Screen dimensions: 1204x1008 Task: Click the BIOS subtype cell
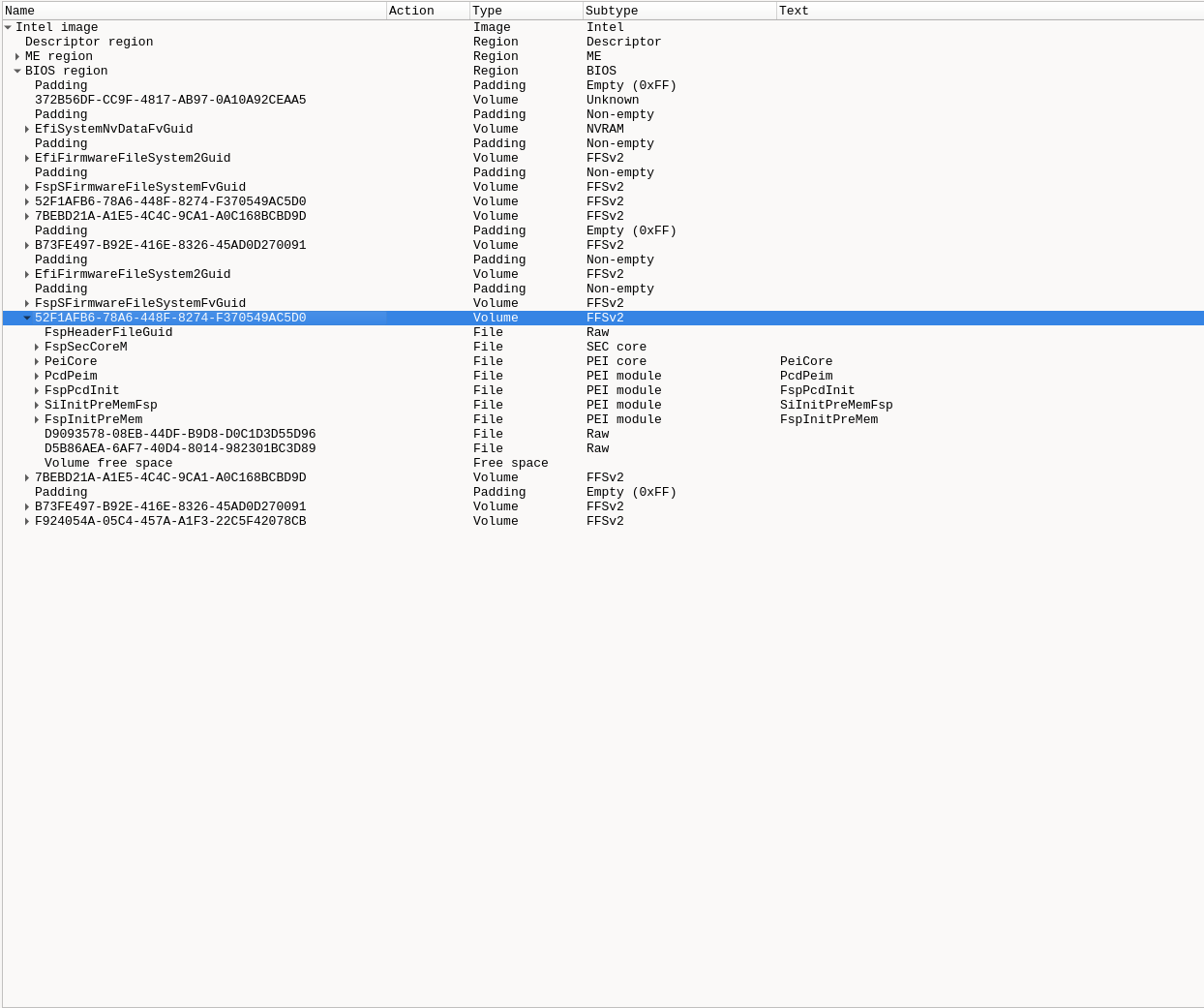point(601,71)
